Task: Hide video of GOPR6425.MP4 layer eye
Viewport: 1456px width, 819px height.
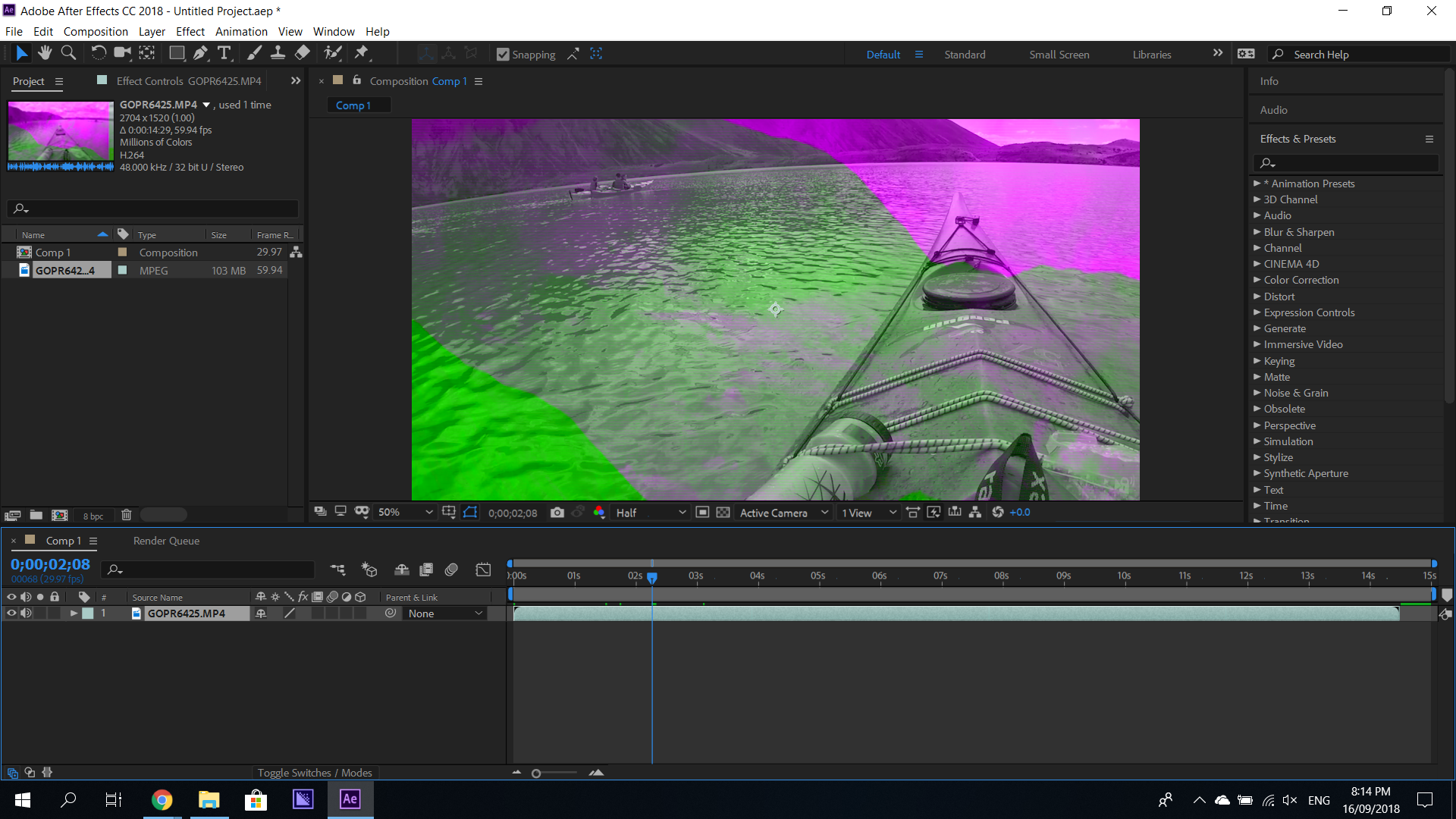Action: 11,613
